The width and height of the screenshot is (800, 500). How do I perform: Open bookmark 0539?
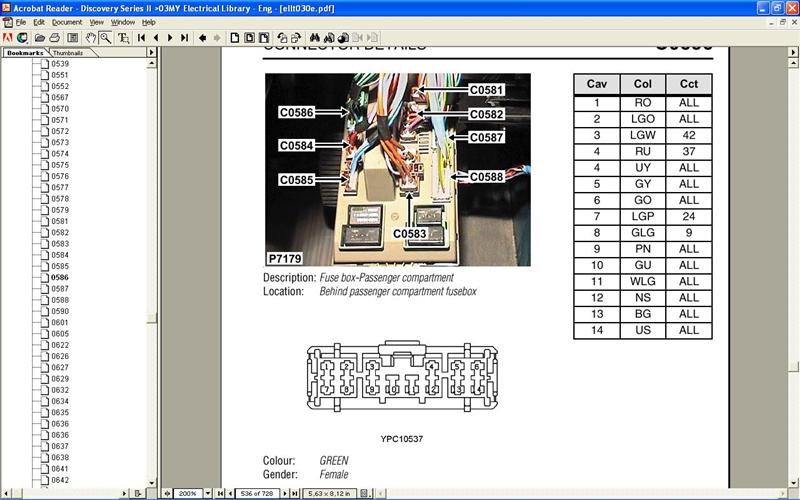60,64
